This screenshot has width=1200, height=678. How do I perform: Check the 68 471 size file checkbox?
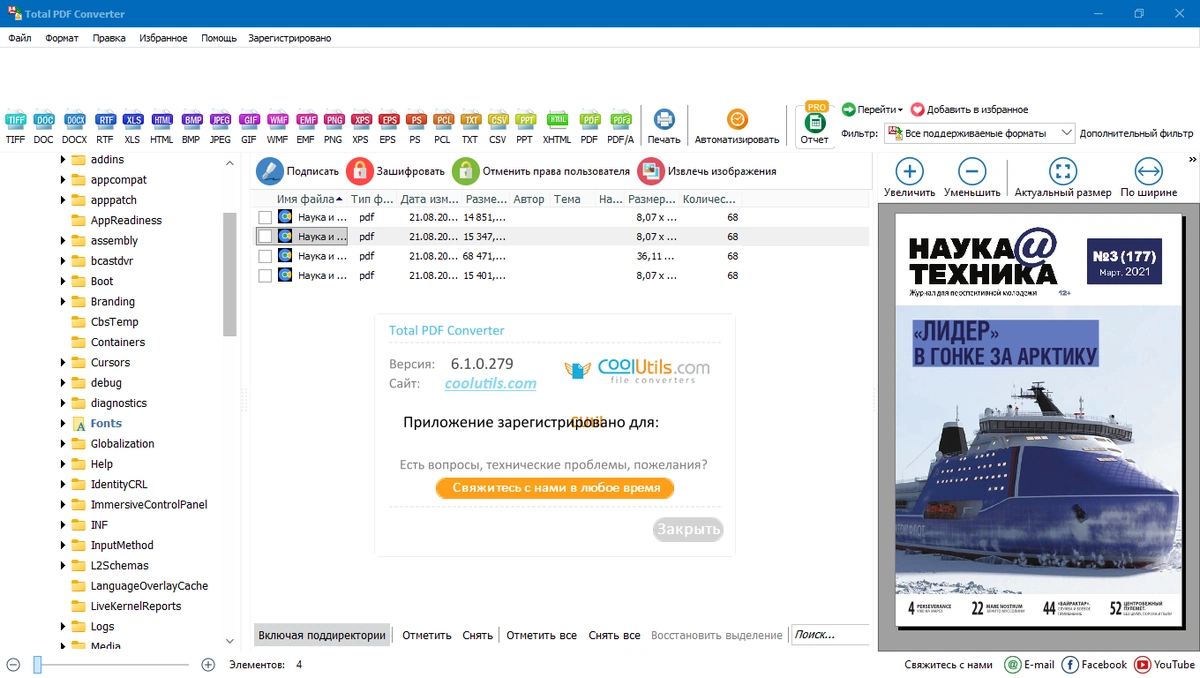click(265, 256)
